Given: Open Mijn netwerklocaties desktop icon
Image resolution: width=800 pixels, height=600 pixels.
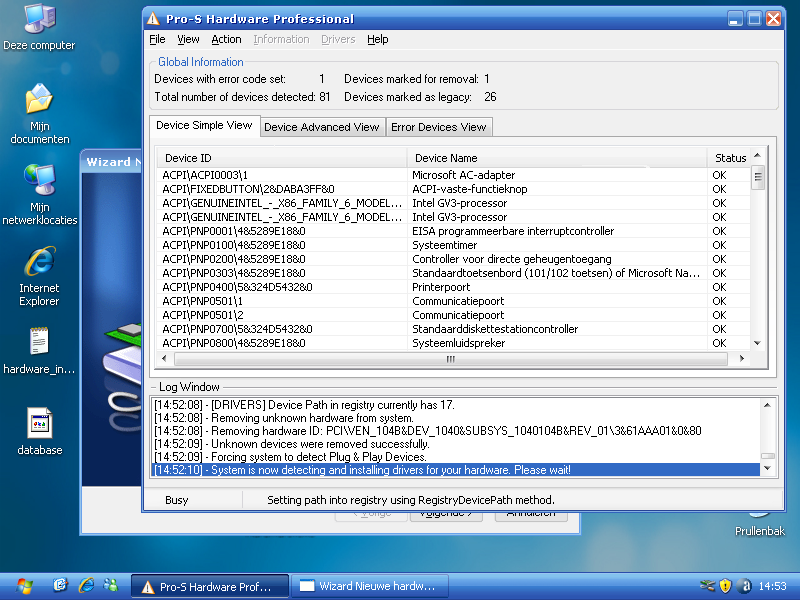Looking at the screenshot, I should tap(39, 195).
